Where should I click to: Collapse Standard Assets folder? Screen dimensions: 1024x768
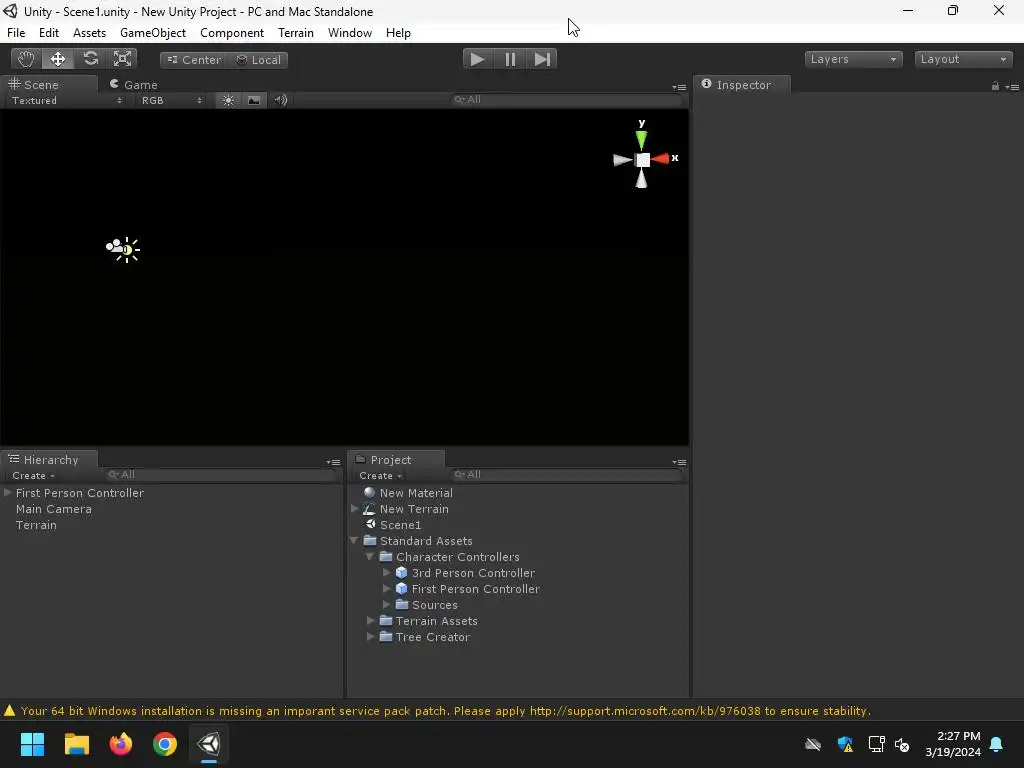pos(354,541)
